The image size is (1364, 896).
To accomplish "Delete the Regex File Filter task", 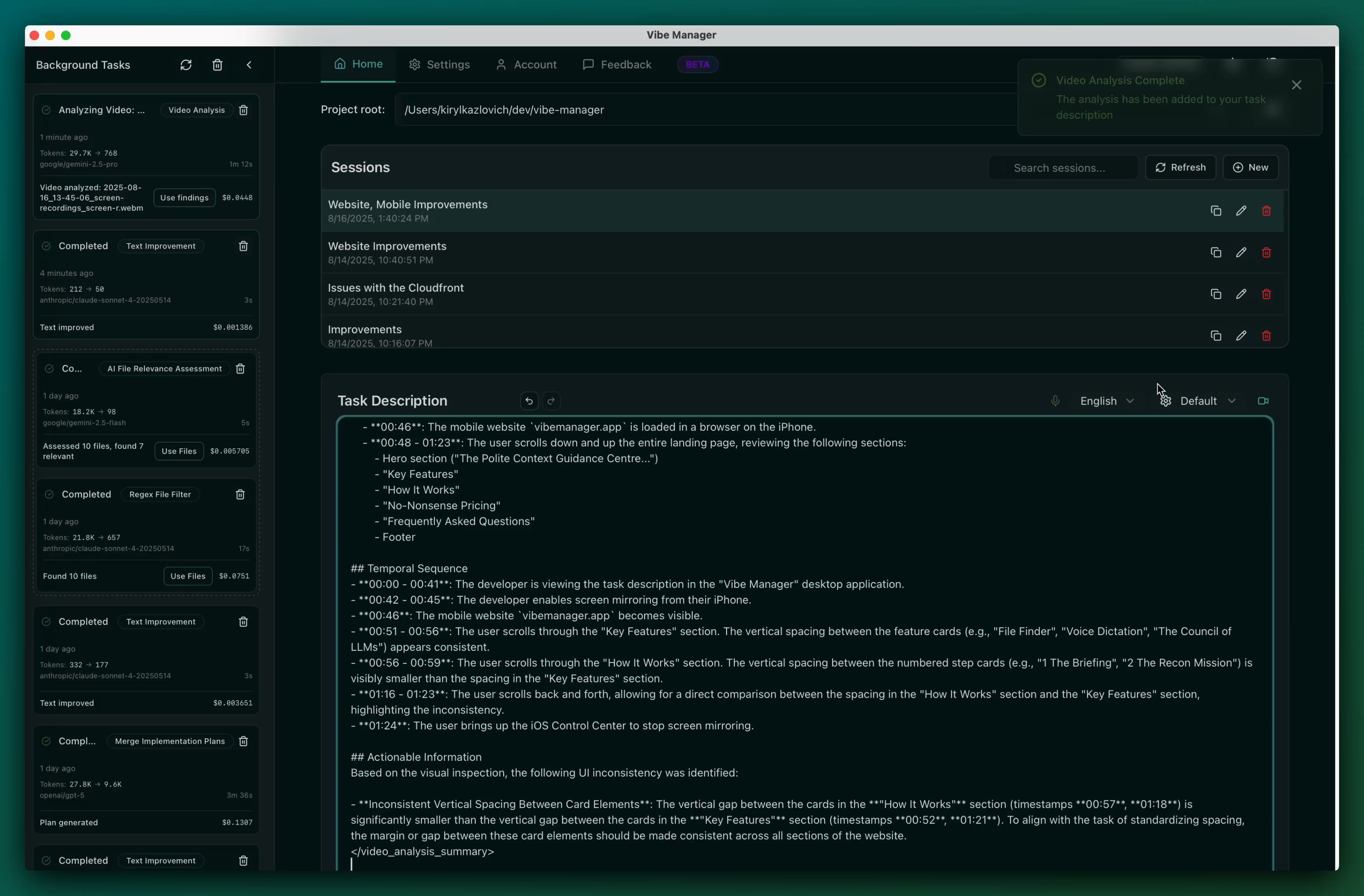I will 240,494.
